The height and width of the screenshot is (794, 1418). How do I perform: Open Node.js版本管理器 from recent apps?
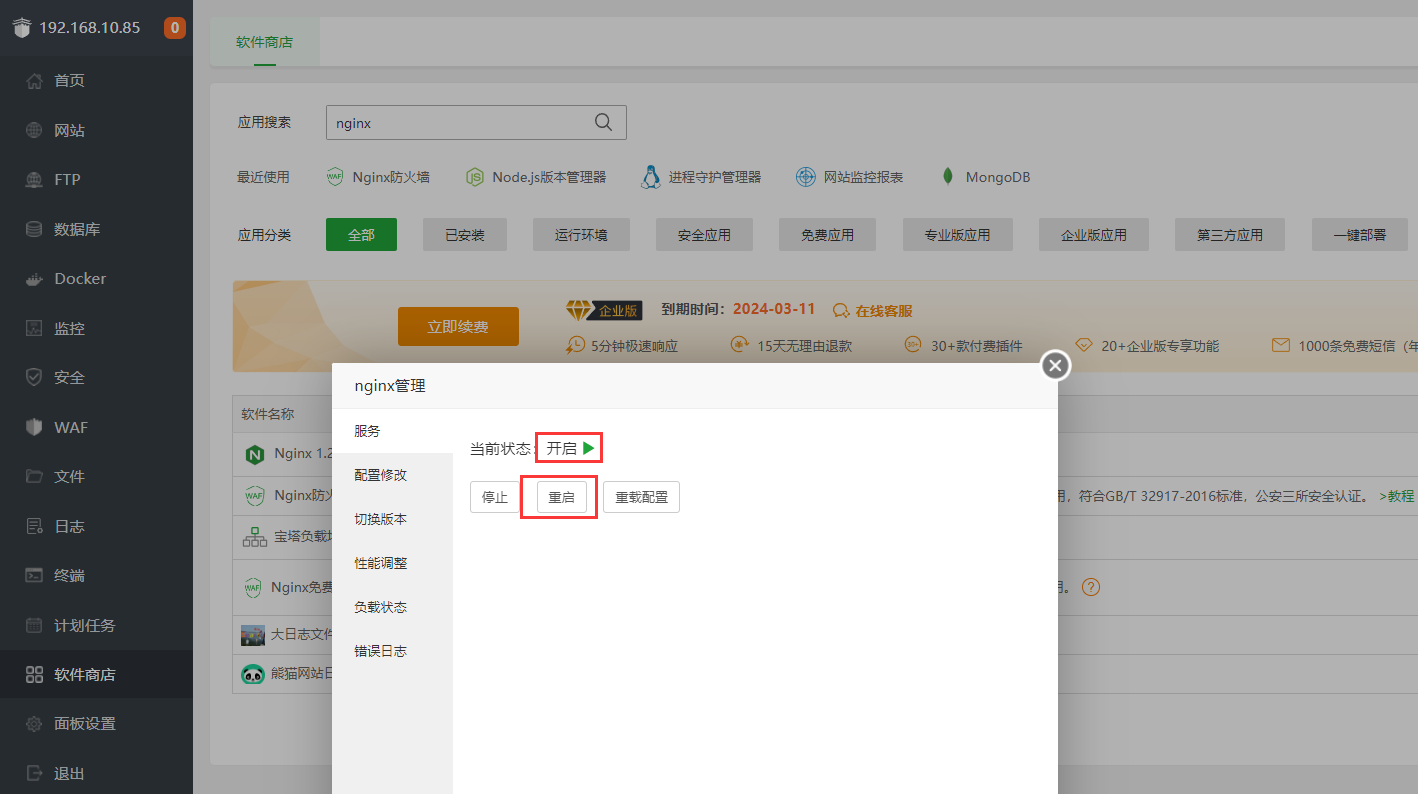pyautogui.click(x=536, y=177)
